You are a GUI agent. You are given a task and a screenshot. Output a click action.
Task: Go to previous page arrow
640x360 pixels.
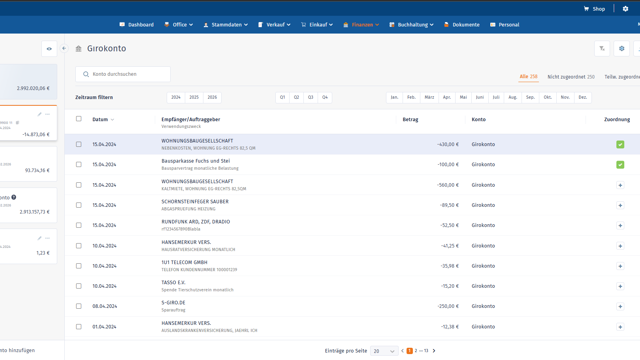(x=402, y=351)
